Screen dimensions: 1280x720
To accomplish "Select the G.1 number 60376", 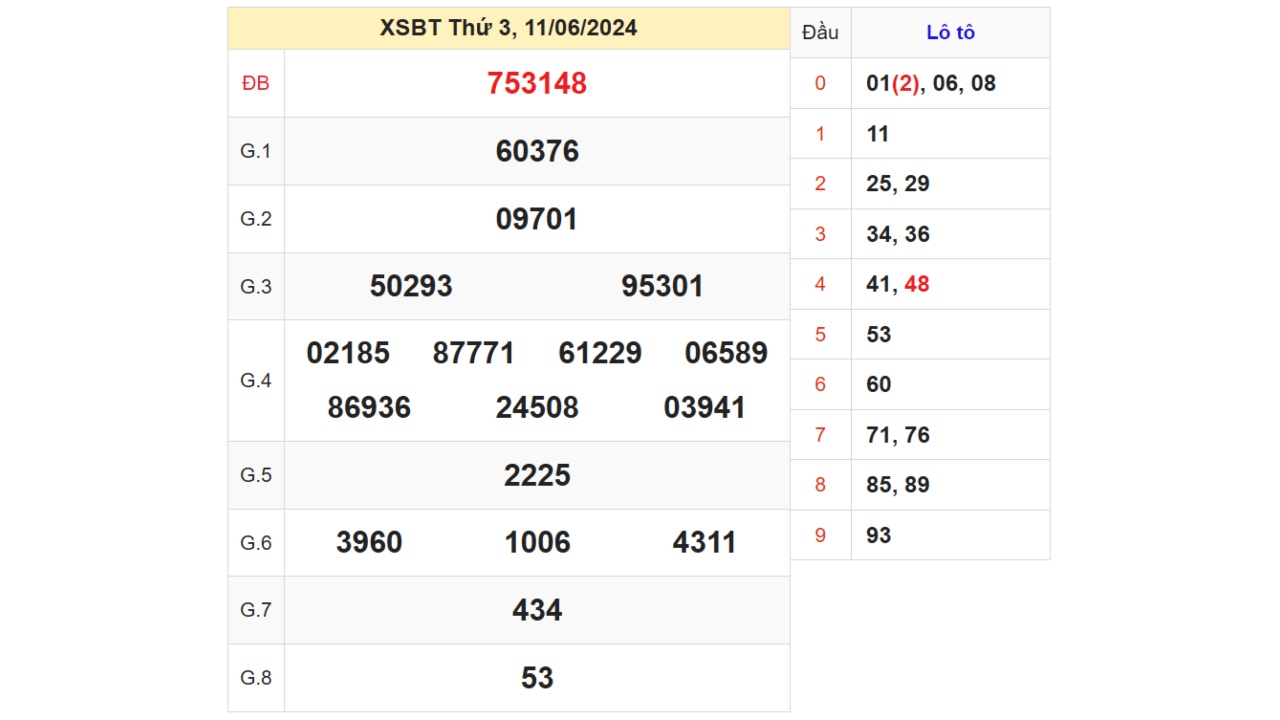I will [x=537, y=151].
